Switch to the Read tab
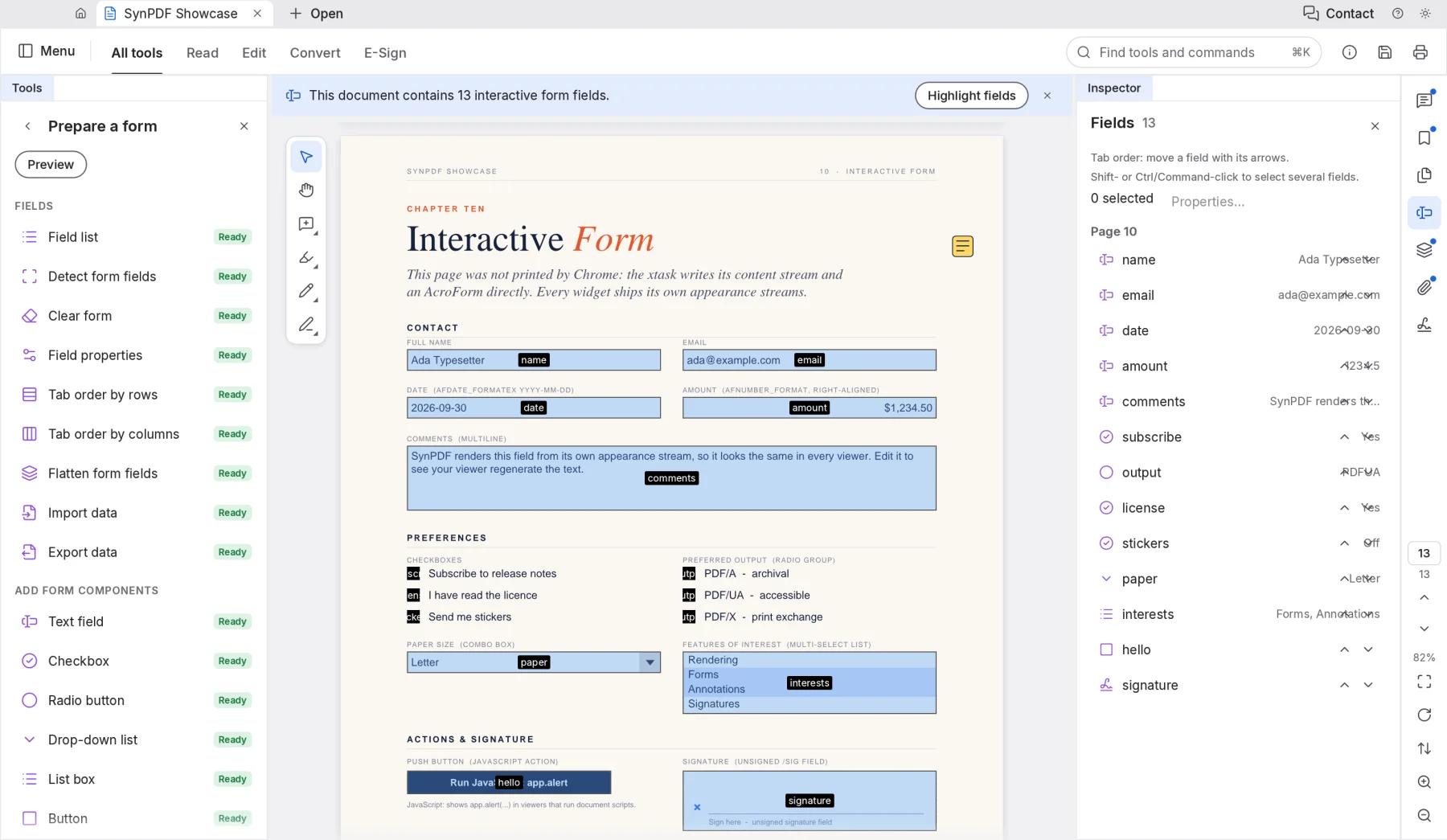 [203, 53]
